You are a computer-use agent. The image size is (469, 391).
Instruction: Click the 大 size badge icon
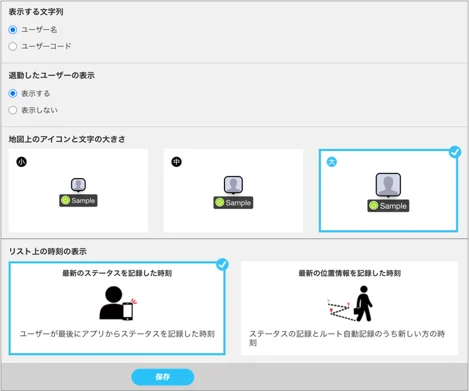tap(332, 162)
